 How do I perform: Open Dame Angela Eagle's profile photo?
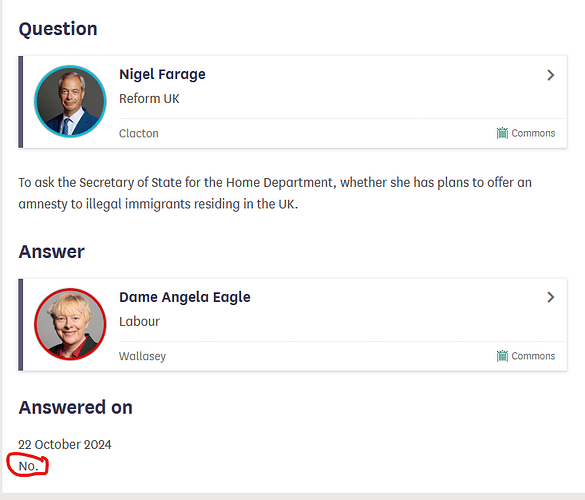(x=70, y=324)
